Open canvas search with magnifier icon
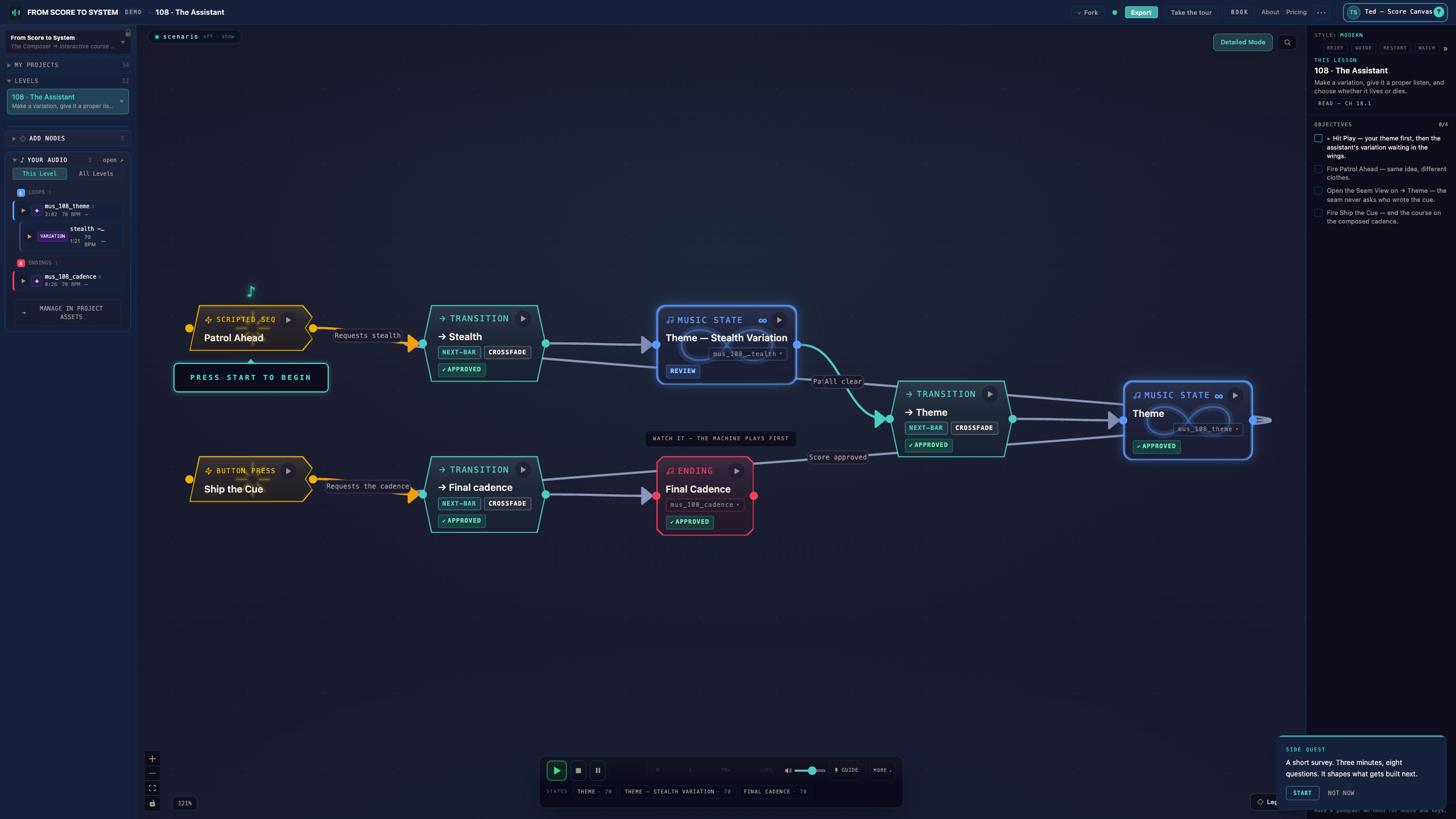The image size is (1456, 819). click(x=1287, y=42)
